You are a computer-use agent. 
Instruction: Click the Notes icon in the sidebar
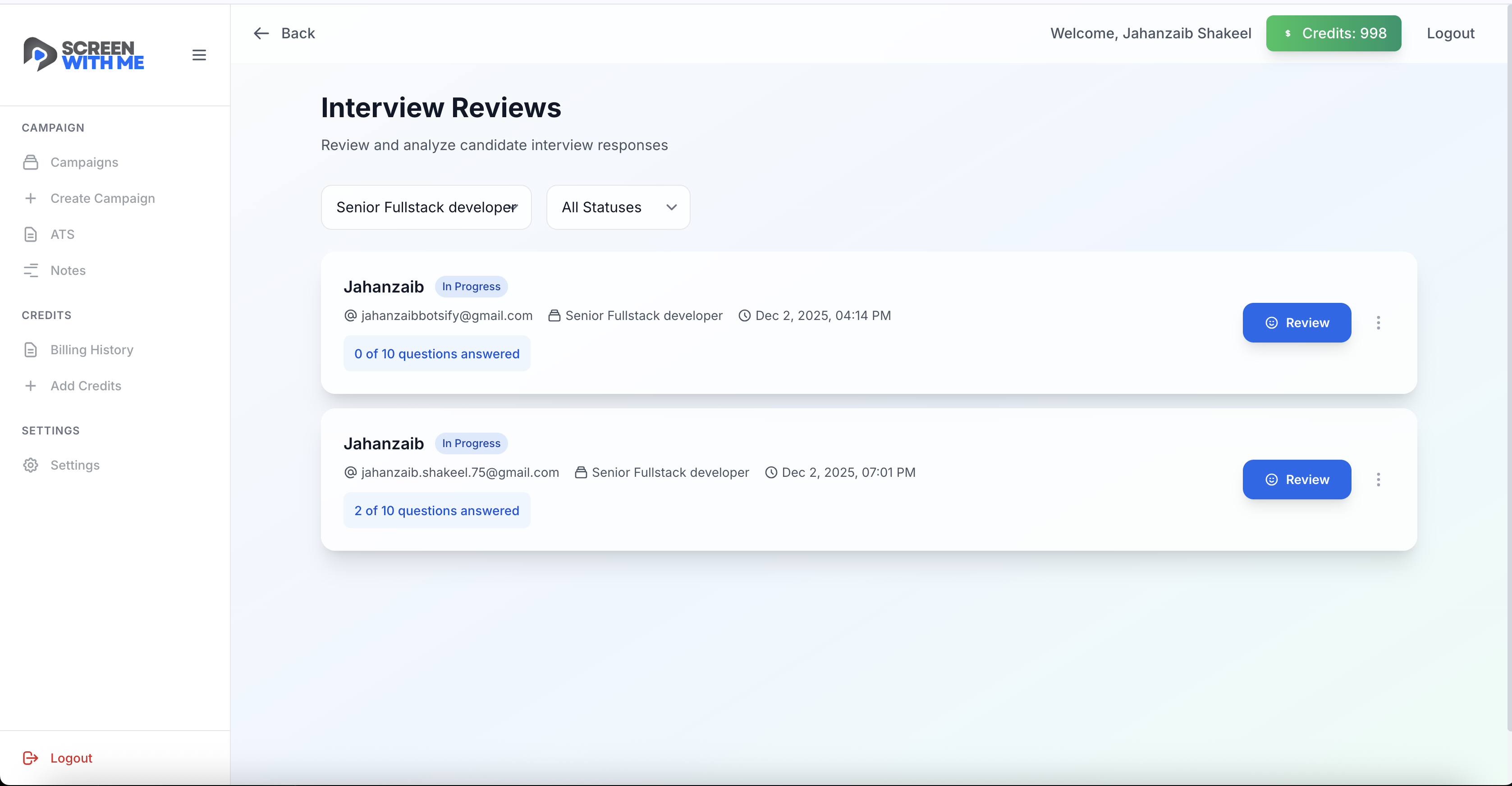(31, 270)
